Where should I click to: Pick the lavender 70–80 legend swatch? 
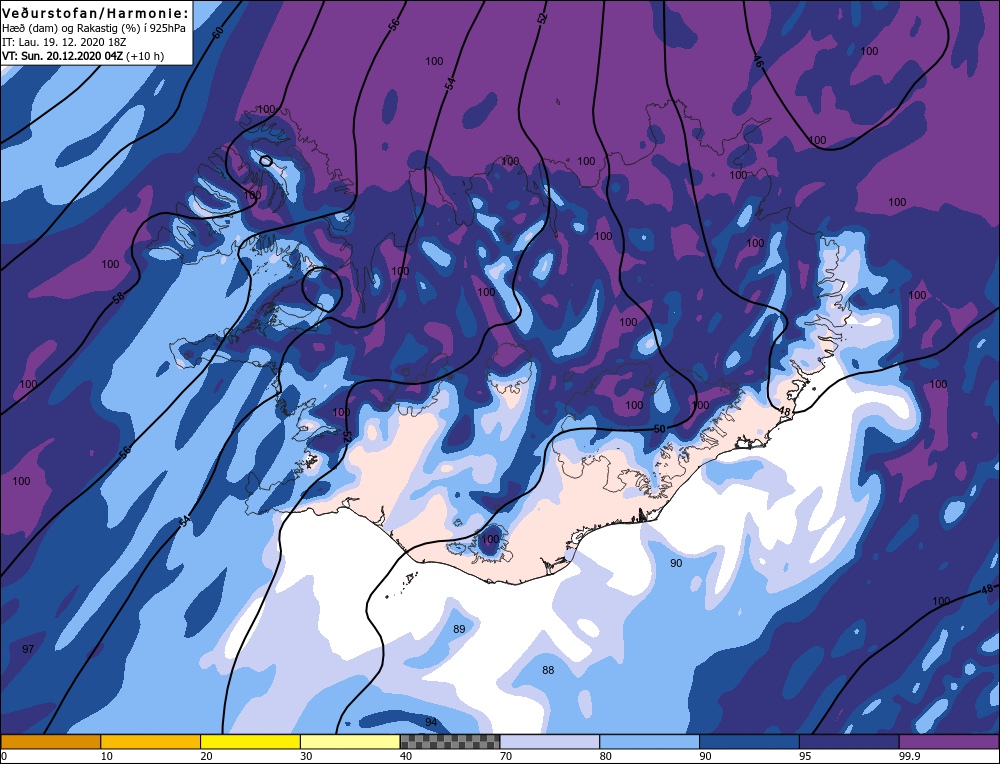pyautogui.click(x=550, y=741)
